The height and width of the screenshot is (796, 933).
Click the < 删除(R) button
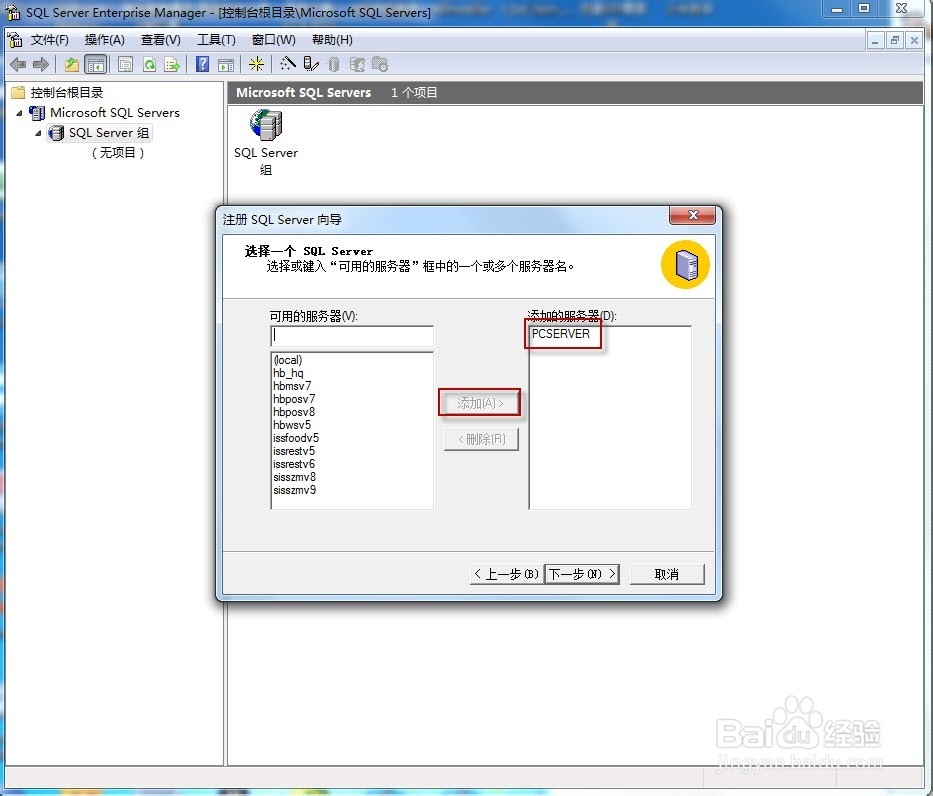coord(481,439)
